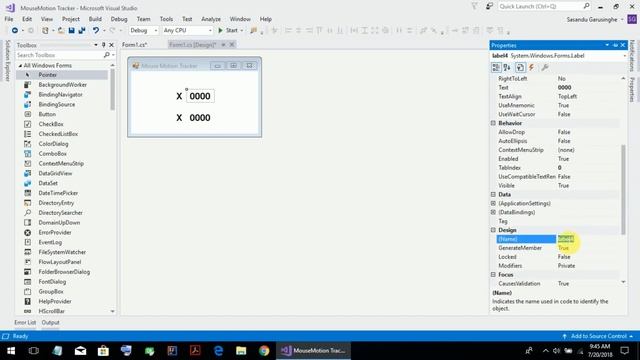Image resolution: width=640 pixels, height=360 pixels.
Task: Collapse the All Windows Forms group
Action: [20, 66]
